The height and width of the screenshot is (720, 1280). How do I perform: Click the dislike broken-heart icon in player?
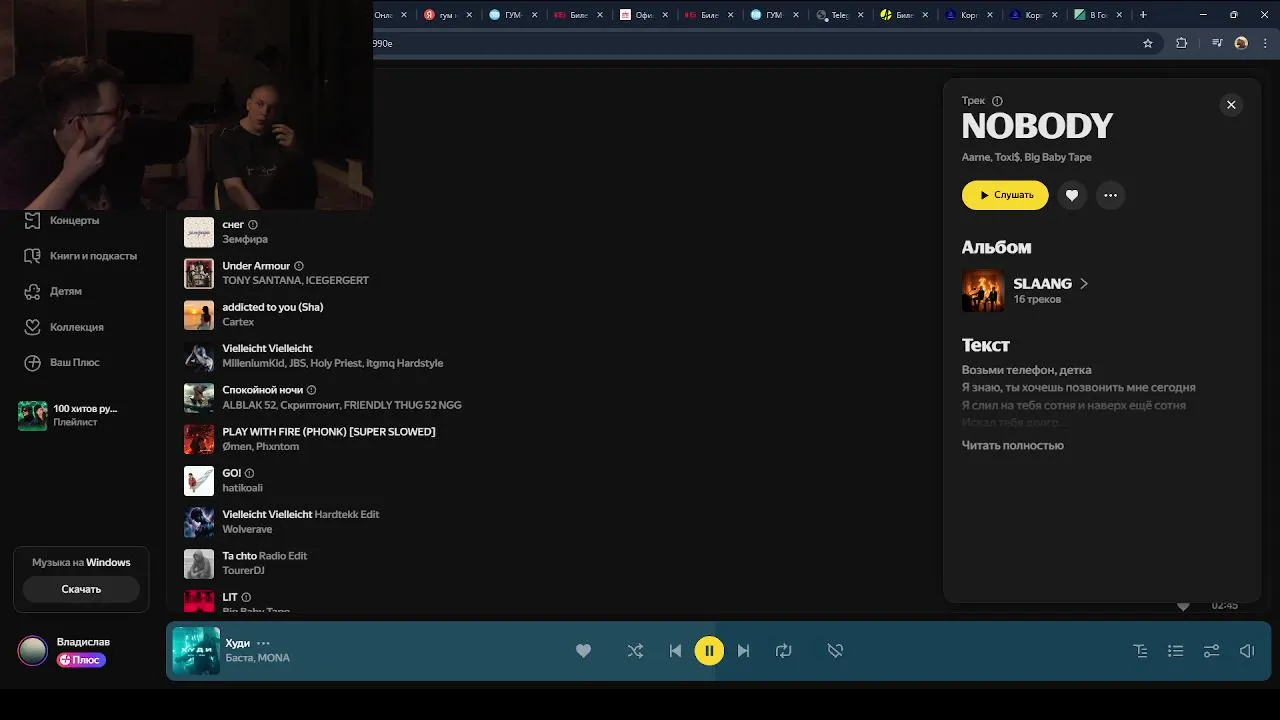pos(835,651)
